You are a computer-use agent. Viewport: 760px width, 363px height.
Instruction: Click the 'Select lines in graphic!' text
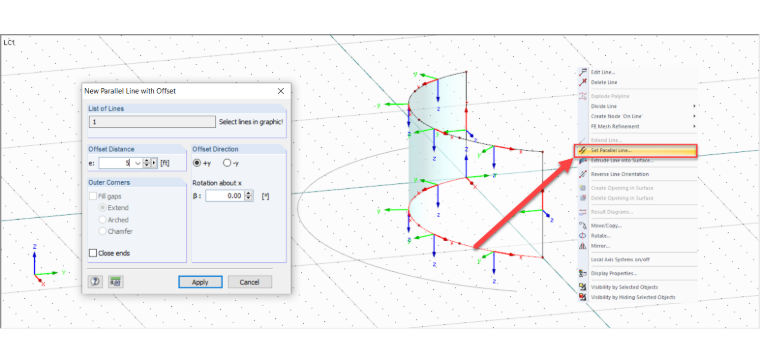tap(251, 122)
